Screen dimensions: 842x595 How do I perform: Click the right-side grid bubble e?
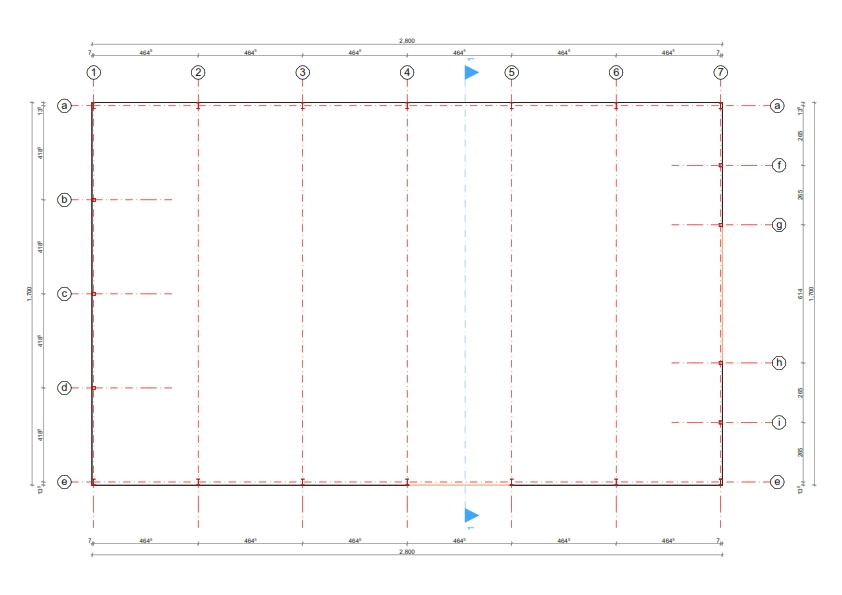779,482
